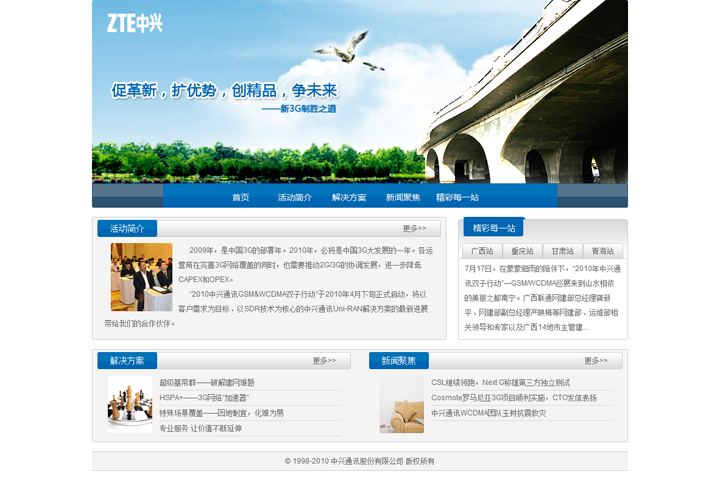Switch to the 青海站 tab
720x480 pixels.
603,251
